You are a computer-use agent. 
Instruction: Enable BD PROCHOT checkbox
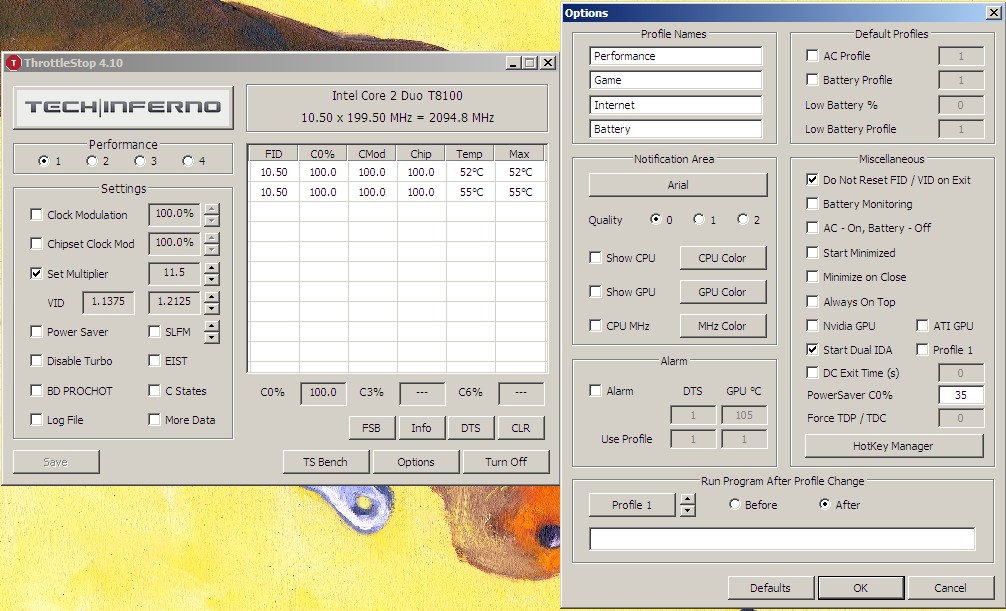coord(37,390)
